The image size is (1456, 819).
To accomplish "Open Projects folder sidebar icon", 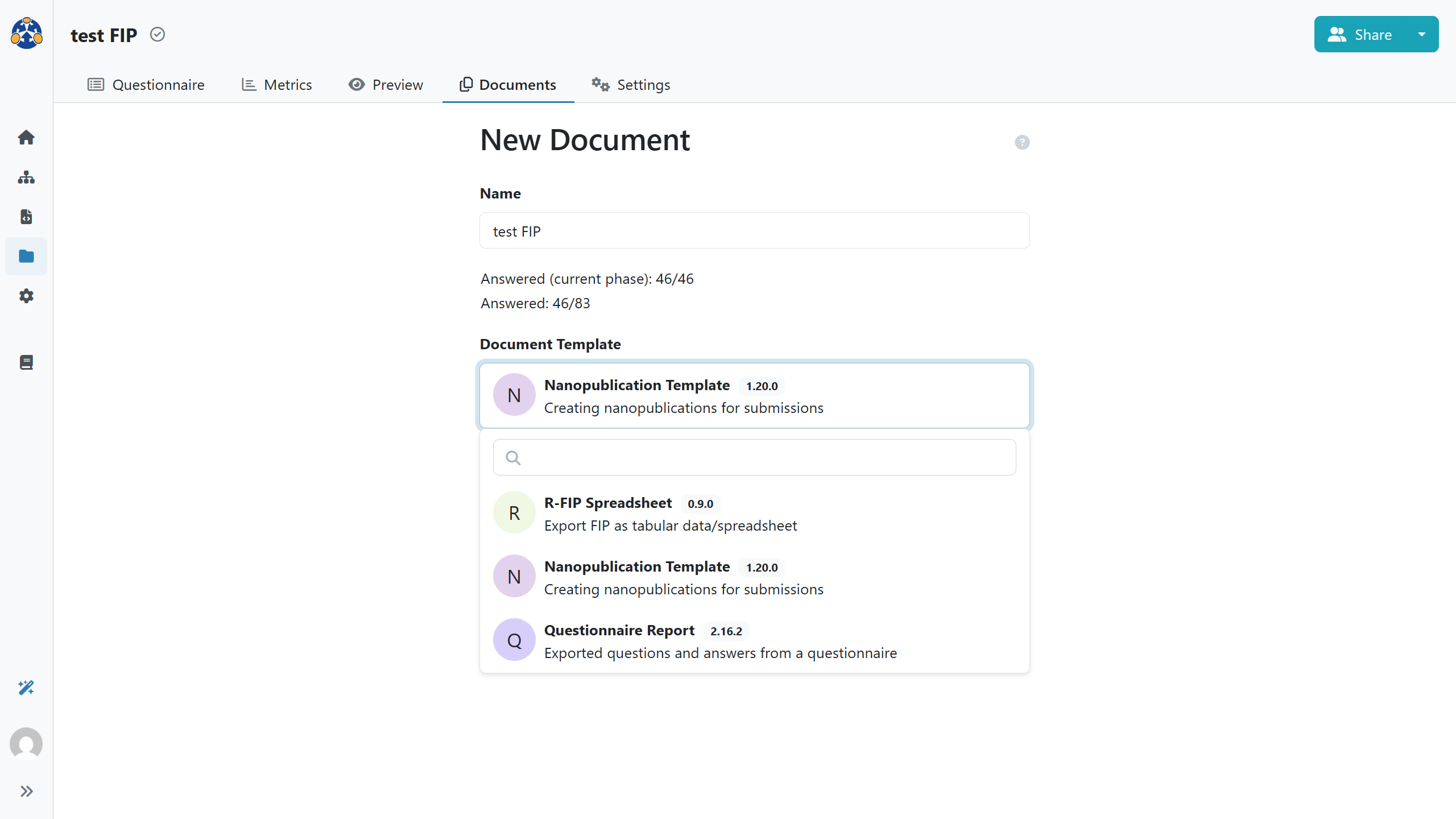I will [26, 256].
